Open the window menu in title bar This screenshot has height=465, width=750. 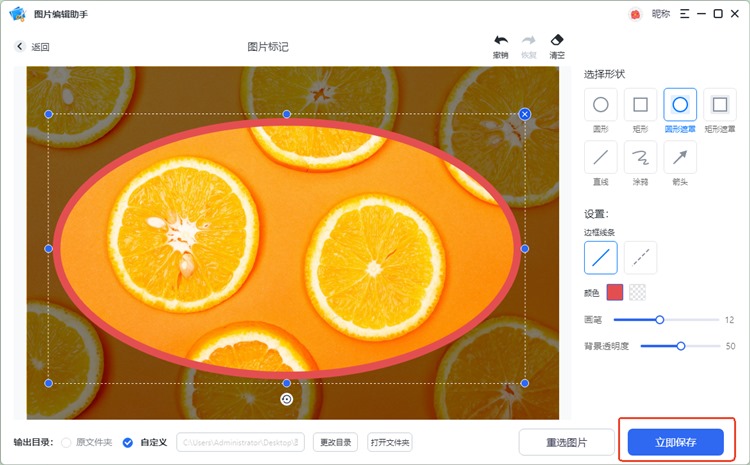[685, 14]
